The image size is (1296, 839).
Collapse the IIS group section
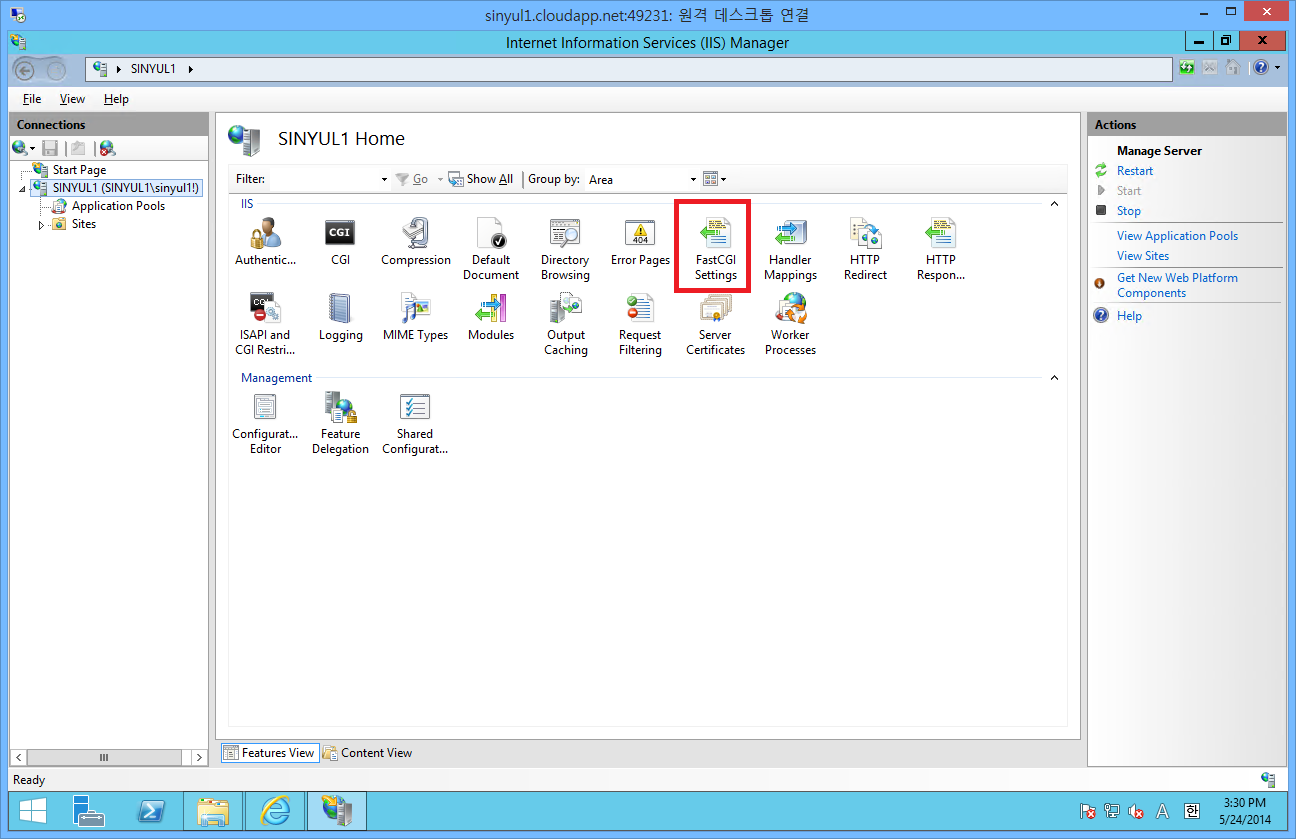[1053, 204]
